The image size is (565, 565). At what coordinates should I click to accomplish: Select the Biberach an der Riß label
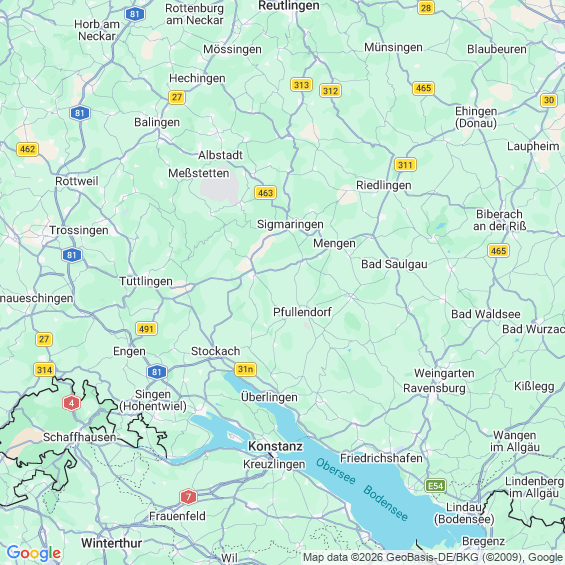(x=499, y=220)
